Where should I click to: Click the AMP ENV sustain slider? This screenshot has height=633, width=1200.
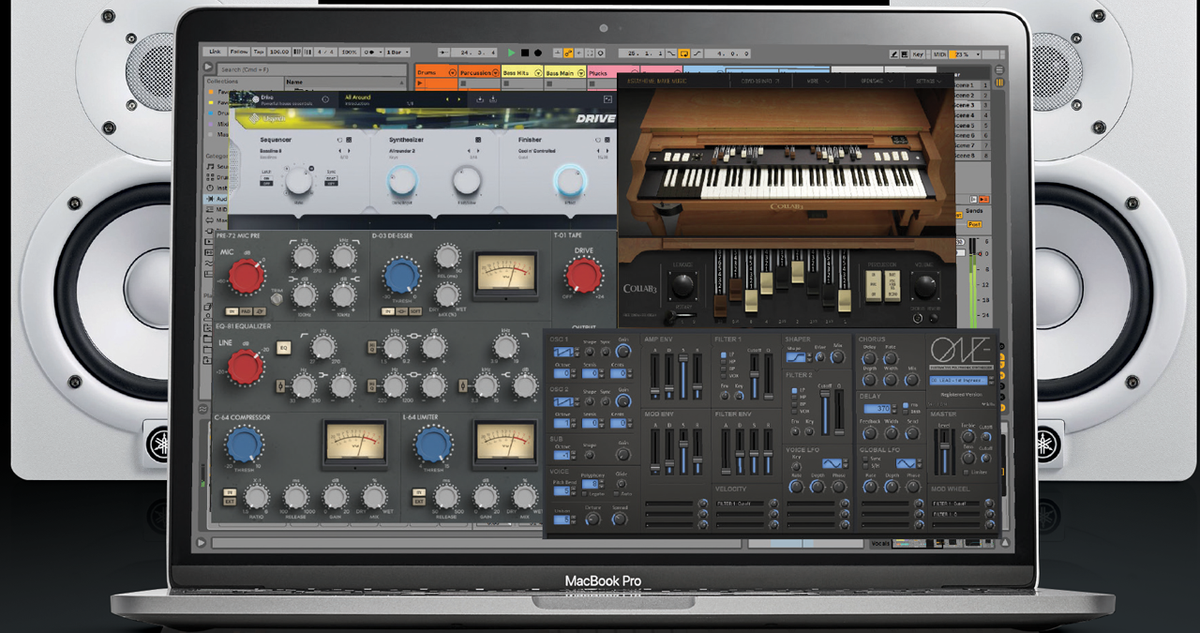683,376
